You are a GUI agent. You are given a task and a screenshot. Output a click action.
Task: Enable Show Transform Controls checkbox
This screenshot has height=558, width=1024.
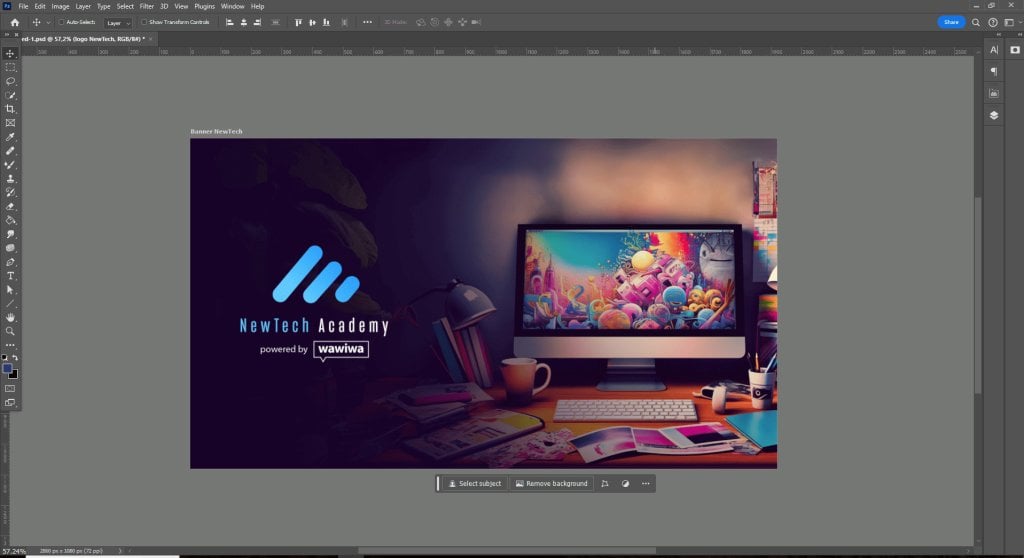tap(144, 22)
